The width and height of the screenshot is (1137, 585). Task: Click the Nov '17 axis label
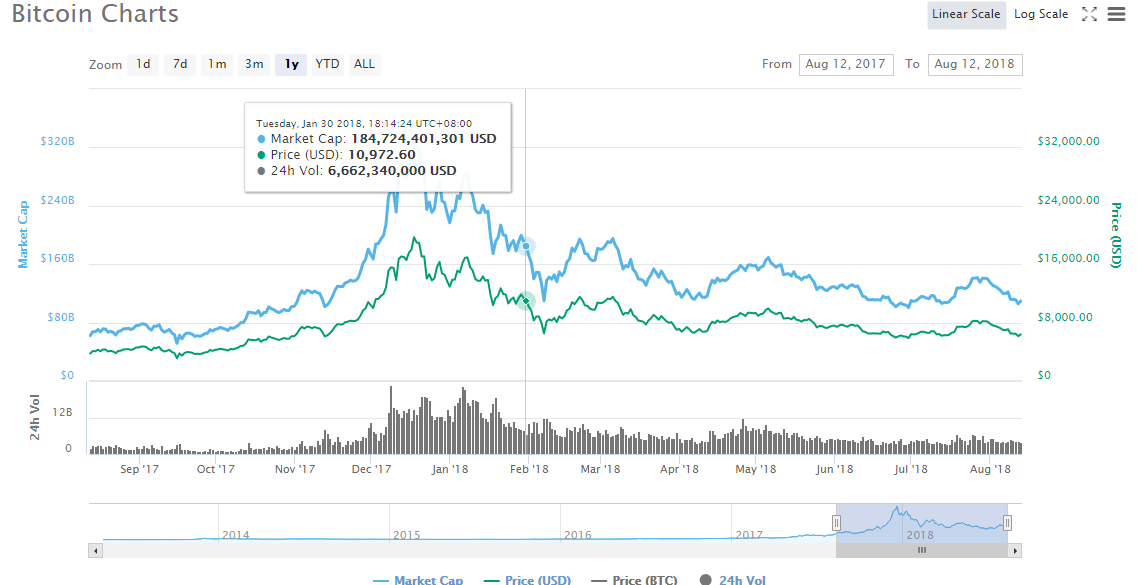click(295, 469)
